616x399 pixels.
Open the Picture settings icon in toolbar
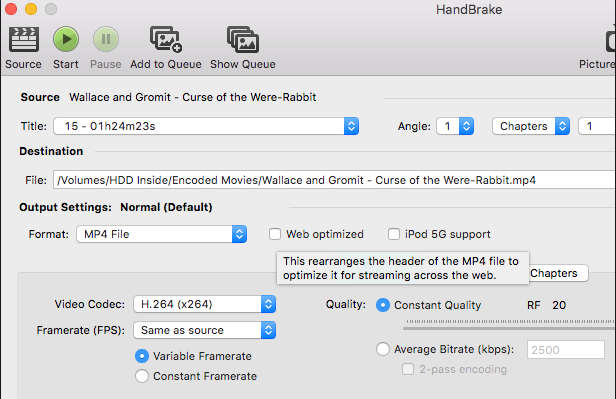pyautogui.click(x=610, y=40)
